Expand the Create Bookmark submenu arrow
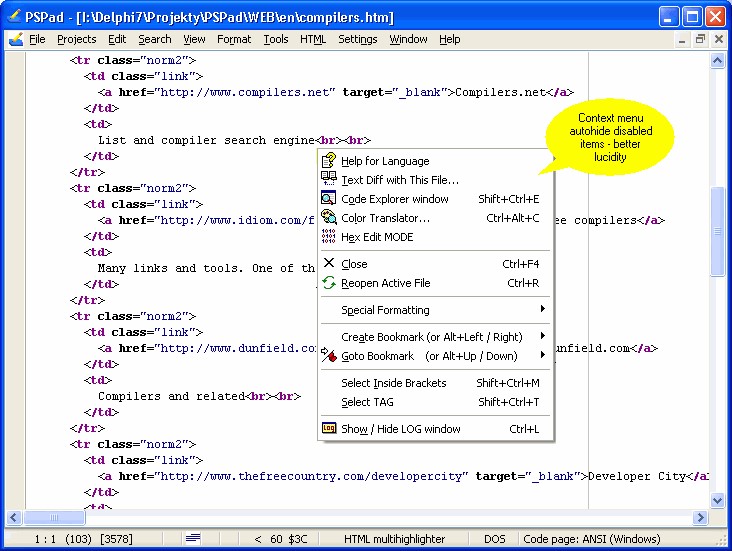Viewport: 732px width, 551px height. point(543,337)
